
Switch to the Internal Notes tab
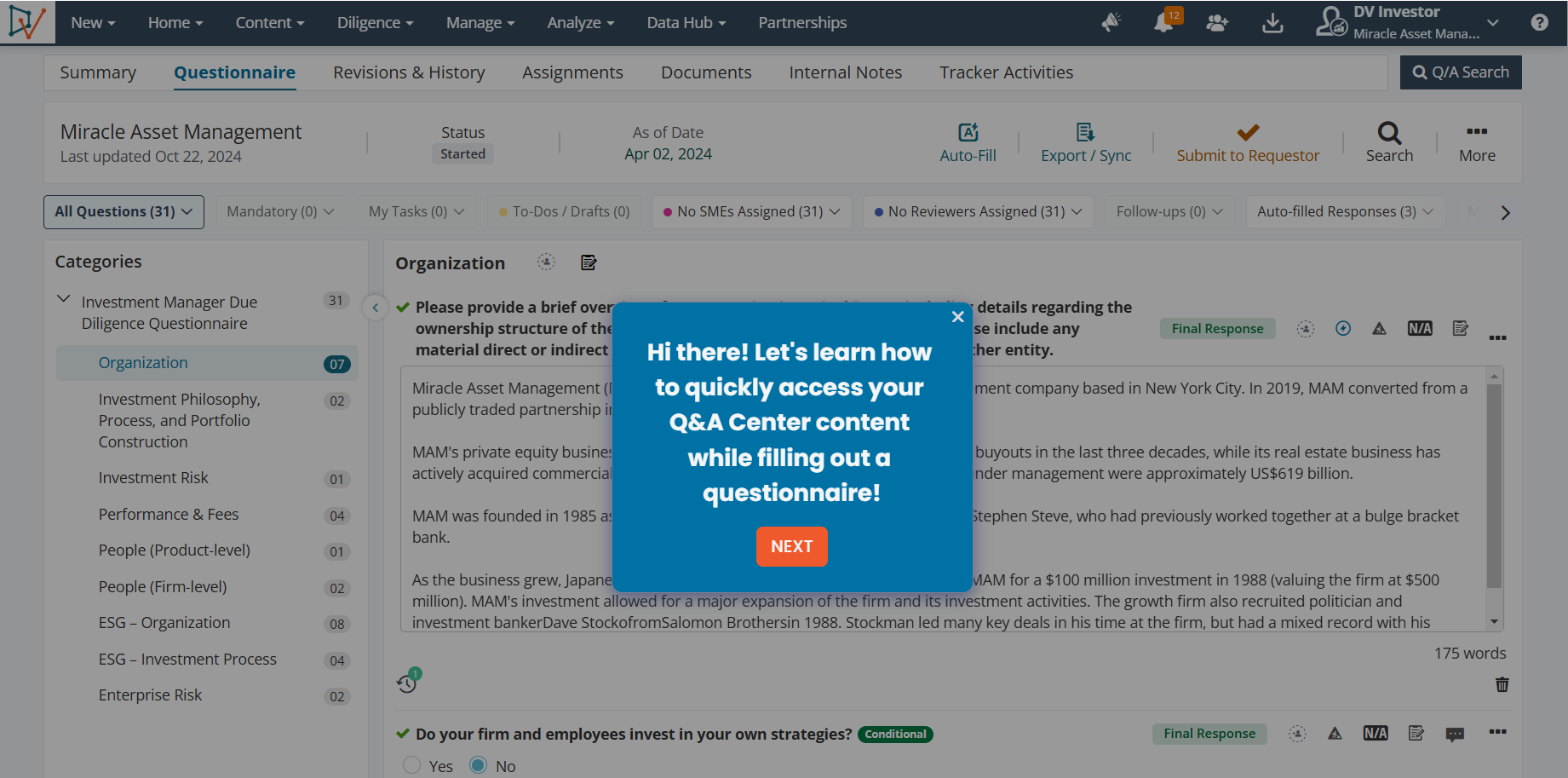point(845,72)
